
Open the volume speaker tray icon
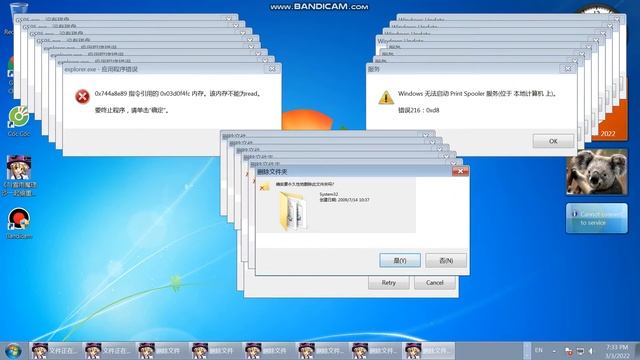tap(591, 351)
